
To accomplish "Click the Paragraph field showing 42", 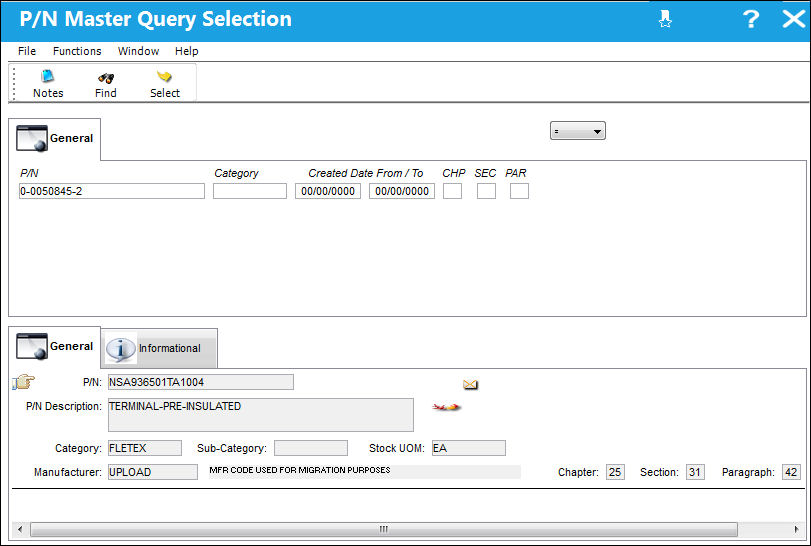I will (x=791, y=472).
